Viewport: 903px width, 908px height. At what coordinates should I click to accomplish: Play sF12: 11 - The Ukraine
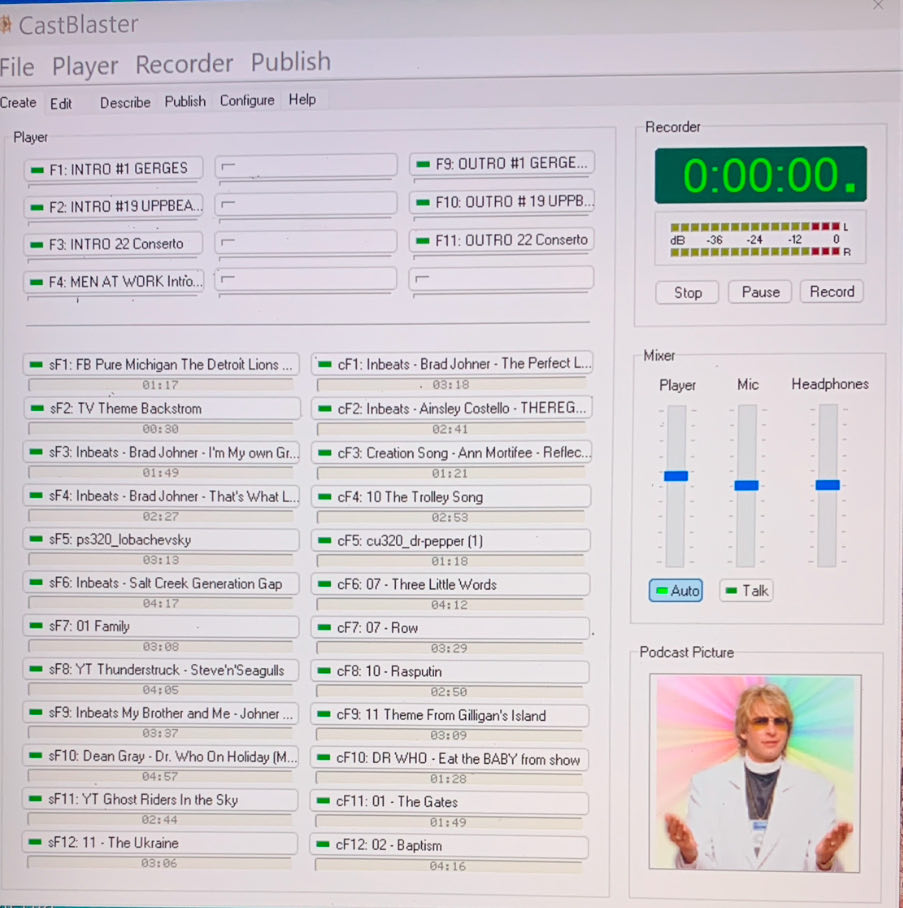pyautogui.click(x=161, y=843)
